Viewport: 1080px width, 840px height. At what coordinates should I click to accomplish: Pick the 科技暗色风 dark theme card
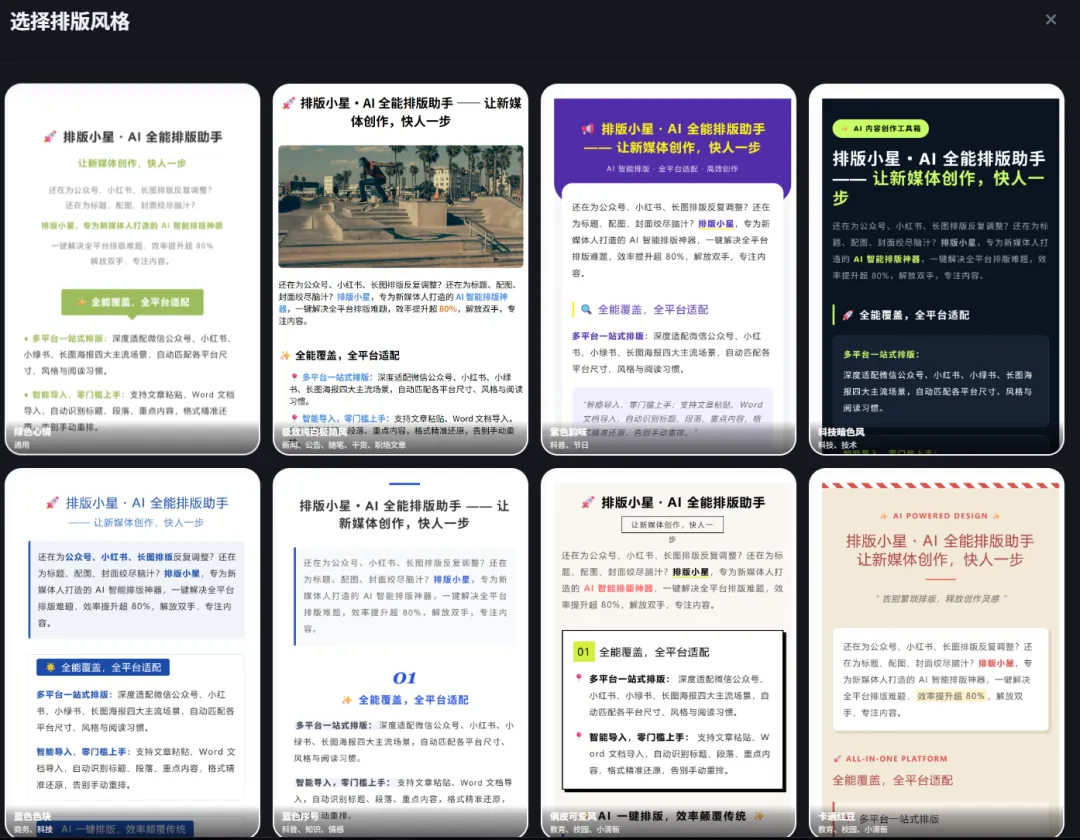point(936,269)
